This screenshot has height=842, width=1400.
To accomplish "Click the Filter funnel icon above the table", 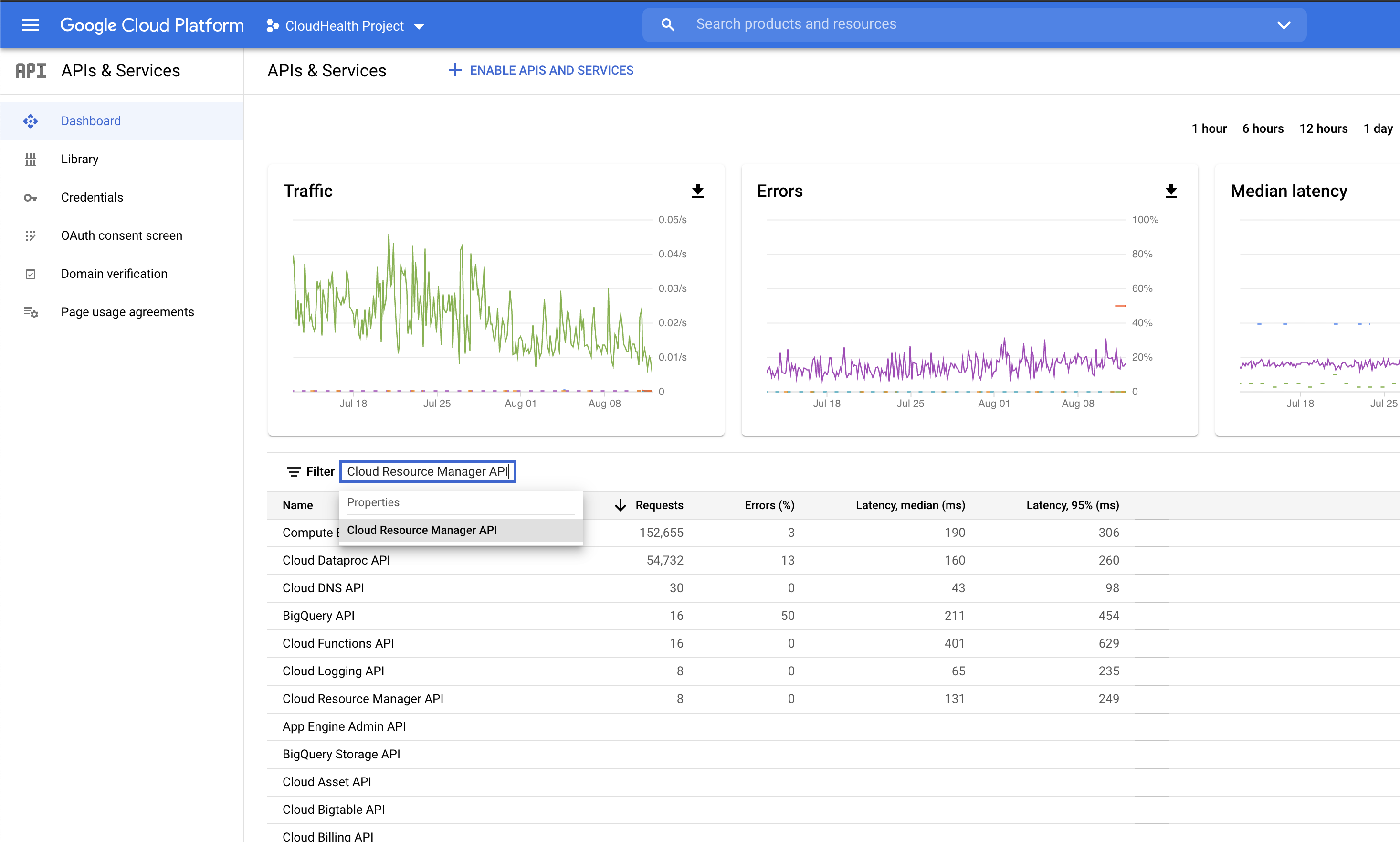I will [x=293, y=471].
